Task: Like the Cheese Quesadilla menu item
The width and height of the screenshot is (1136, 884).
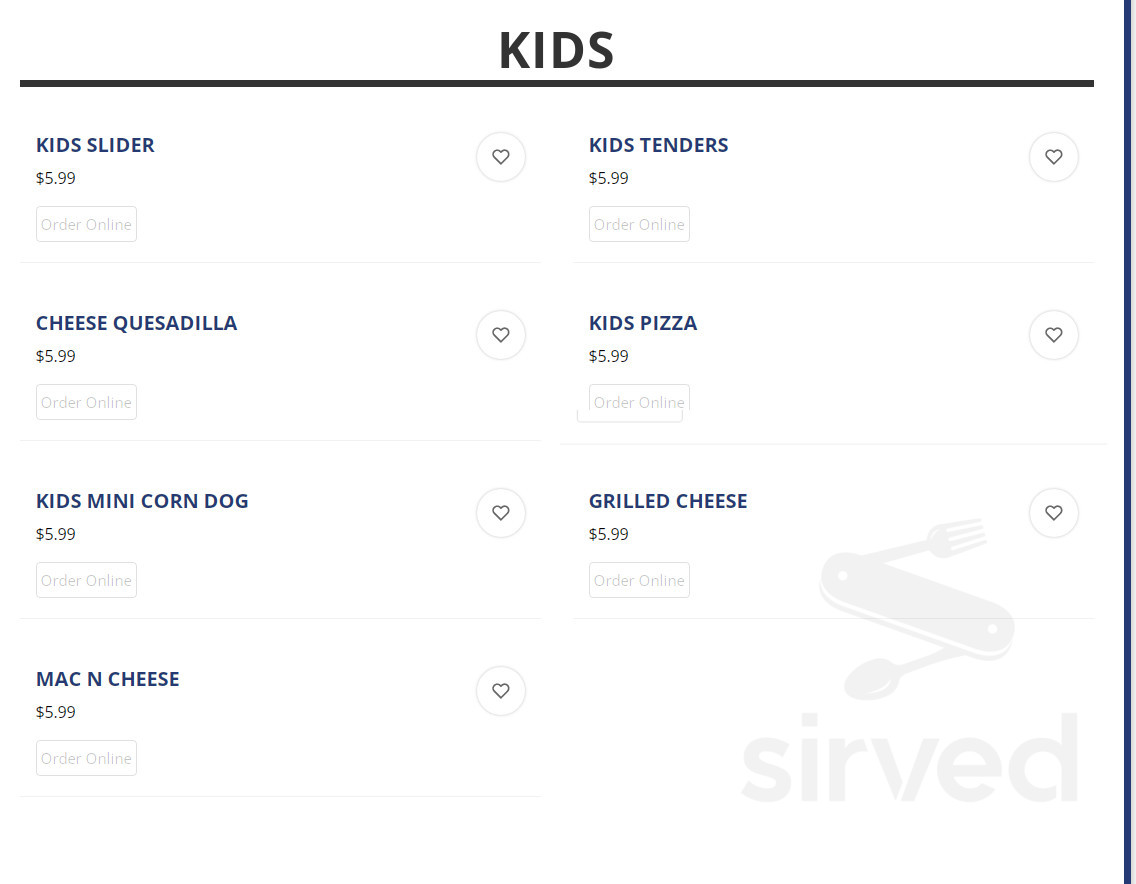Action: [501, 335]
